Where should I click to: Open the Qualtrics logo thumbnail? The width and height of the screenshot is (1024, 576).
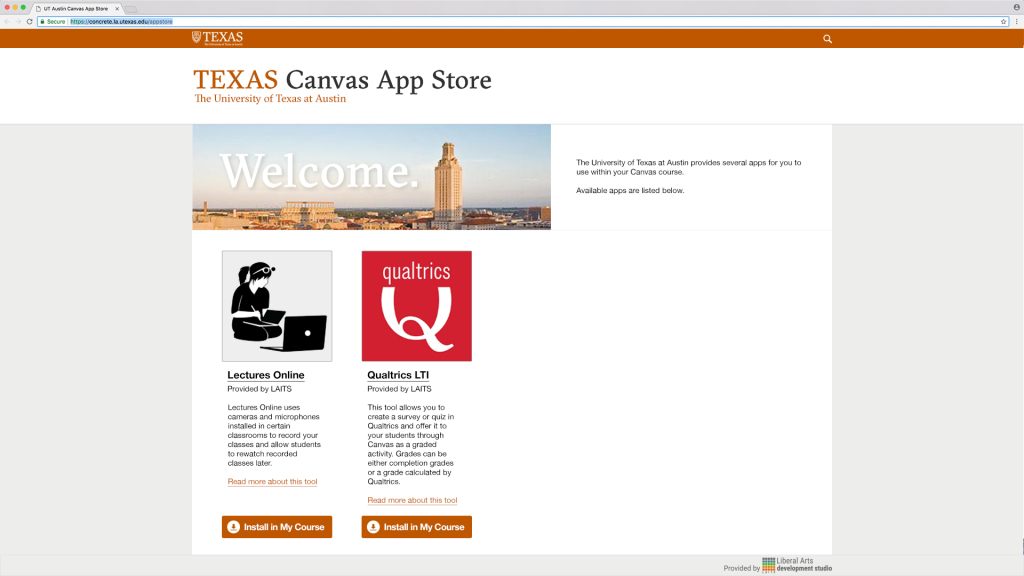pyautogui.click(x=417, y=306)
